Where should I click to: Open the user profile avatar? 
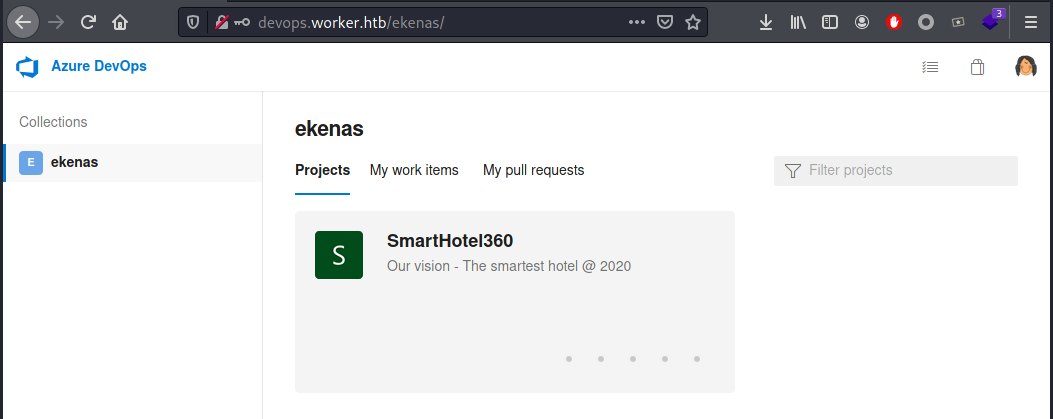coord(1025,66)
